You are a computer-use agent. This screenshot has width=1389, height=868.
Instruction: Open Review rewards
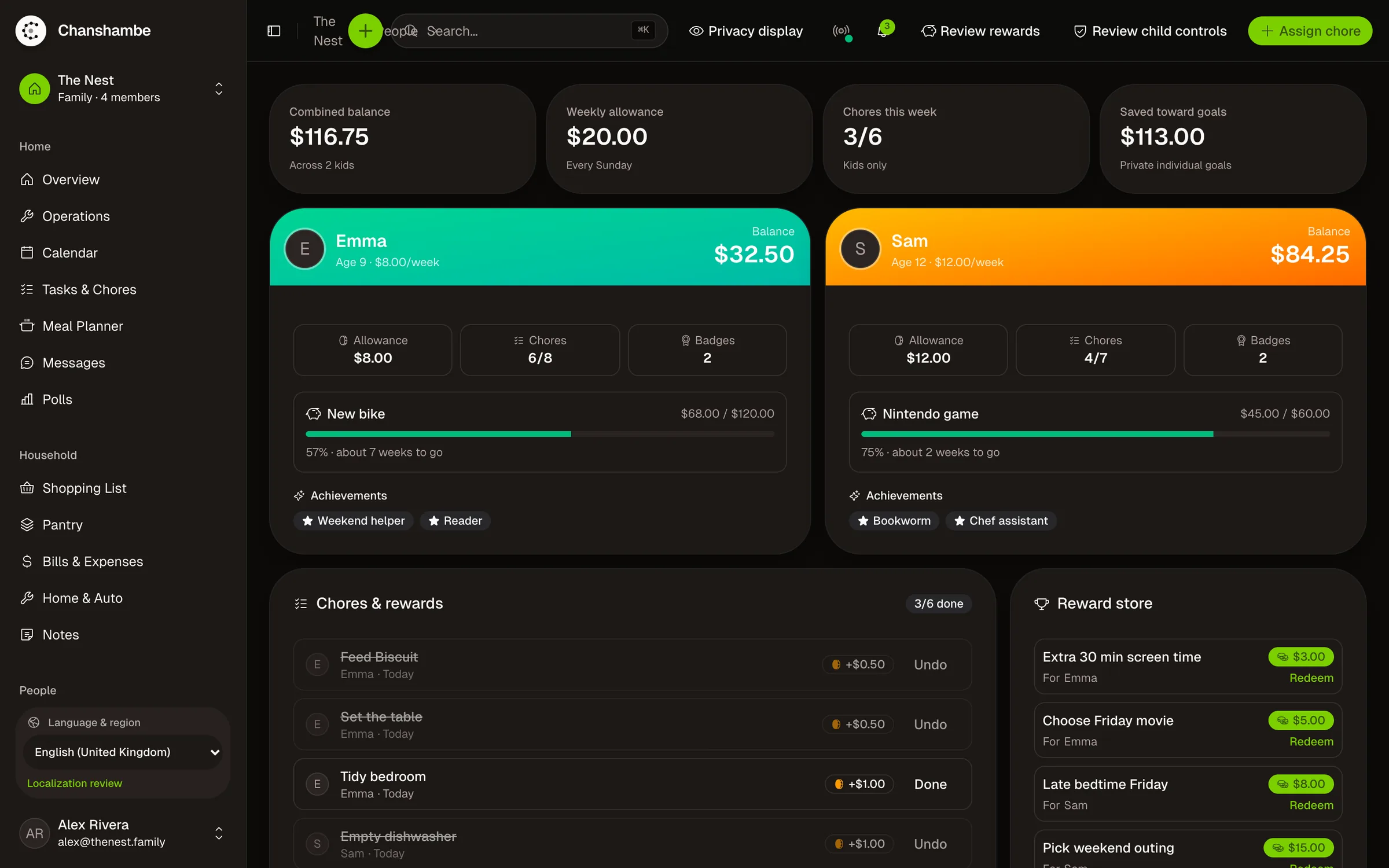tap(980, 31)
